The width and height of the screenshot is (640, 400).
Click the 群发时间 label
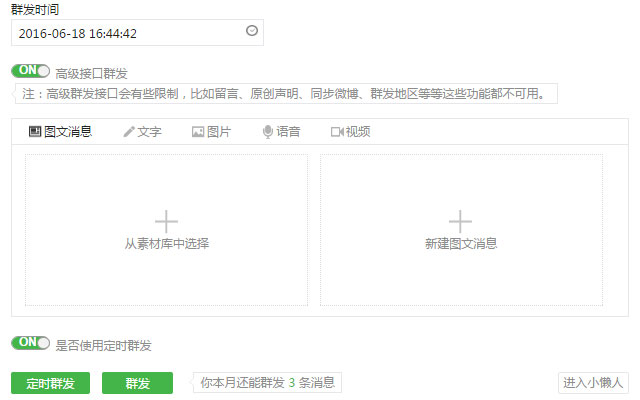point(35,9)
